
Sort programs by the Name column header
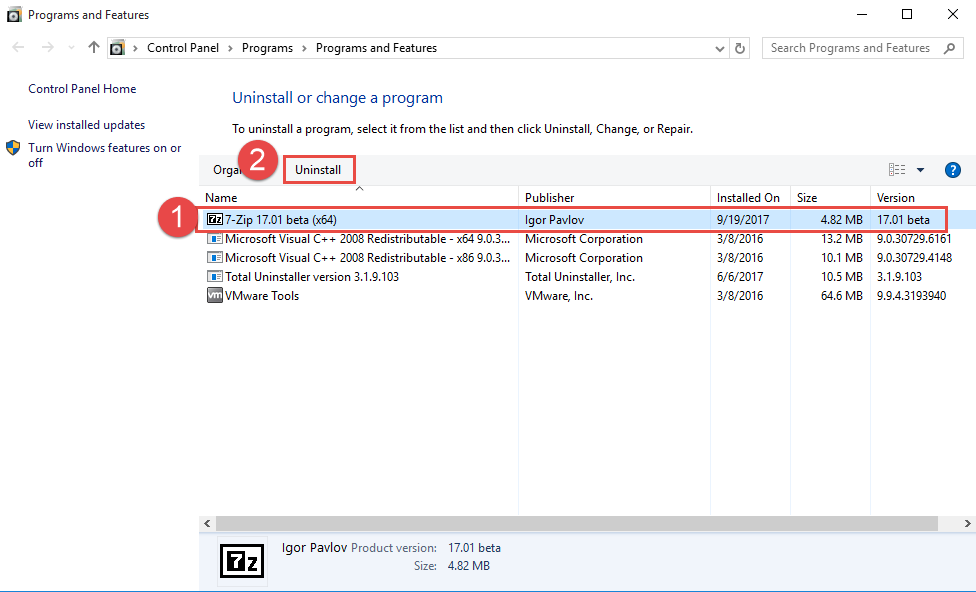[x=222, y=197]
